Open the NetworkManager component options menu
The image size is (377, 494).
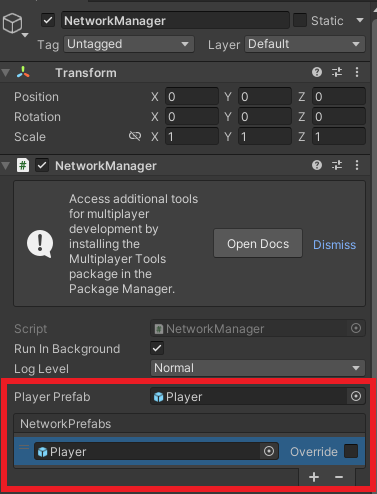[357, 165]
